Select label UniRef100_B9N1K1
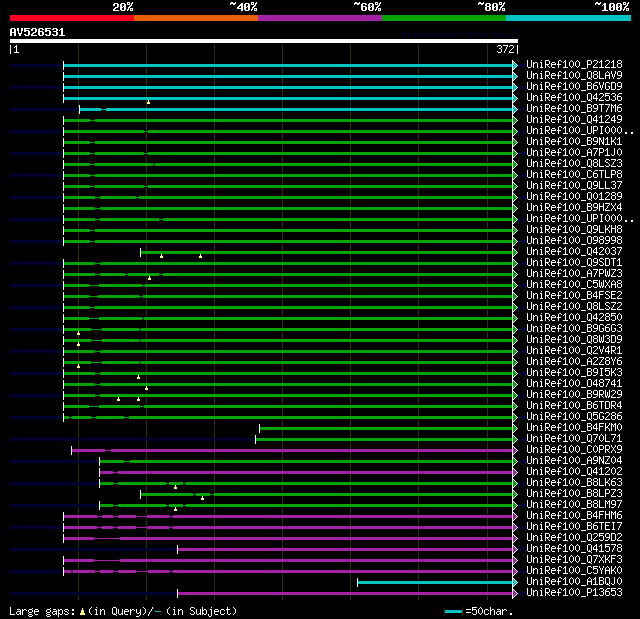 [x=574, y=142]
